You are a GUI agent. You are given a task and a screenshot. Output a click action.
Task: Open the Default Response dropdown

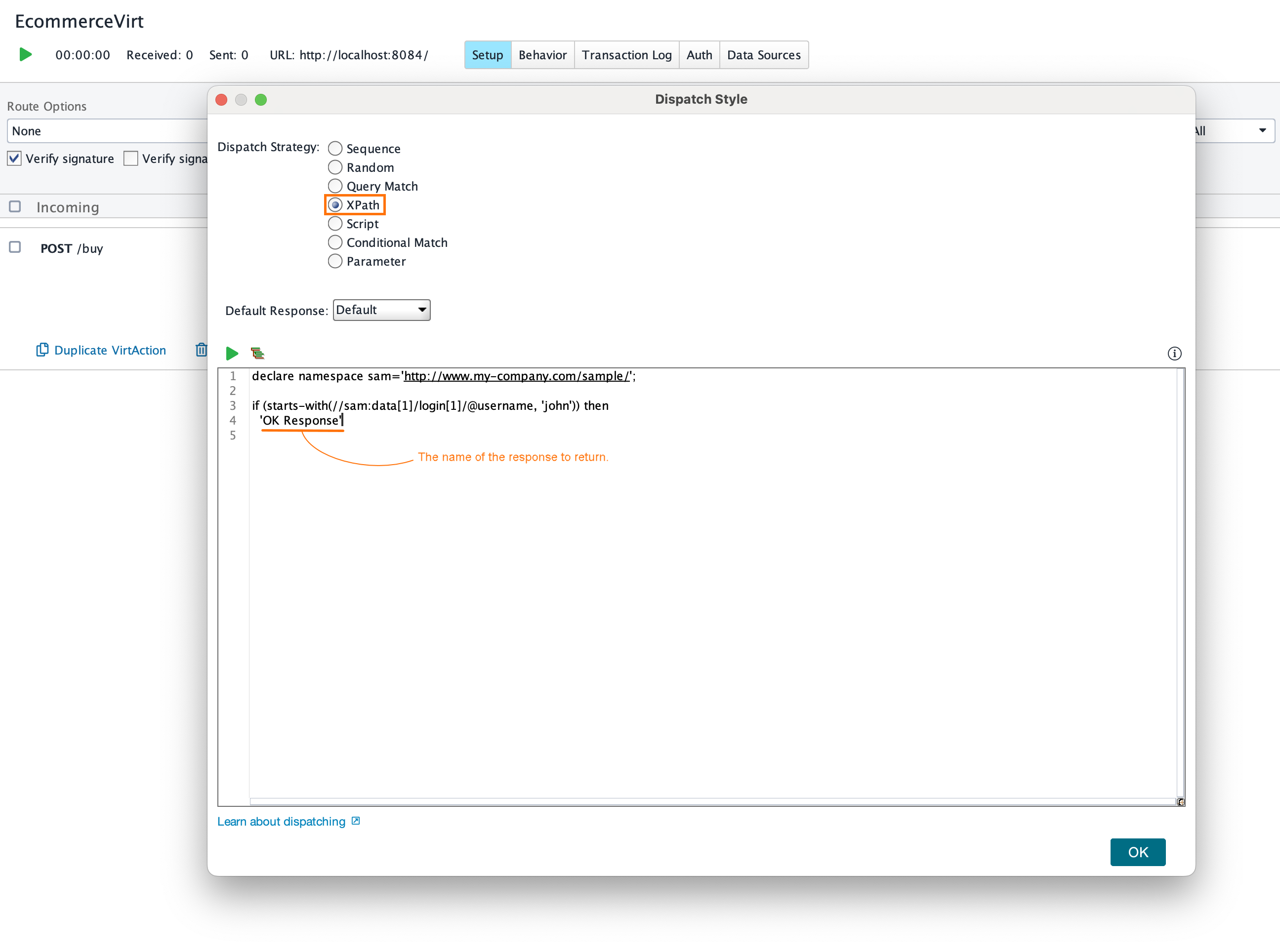tap(381, 310)
